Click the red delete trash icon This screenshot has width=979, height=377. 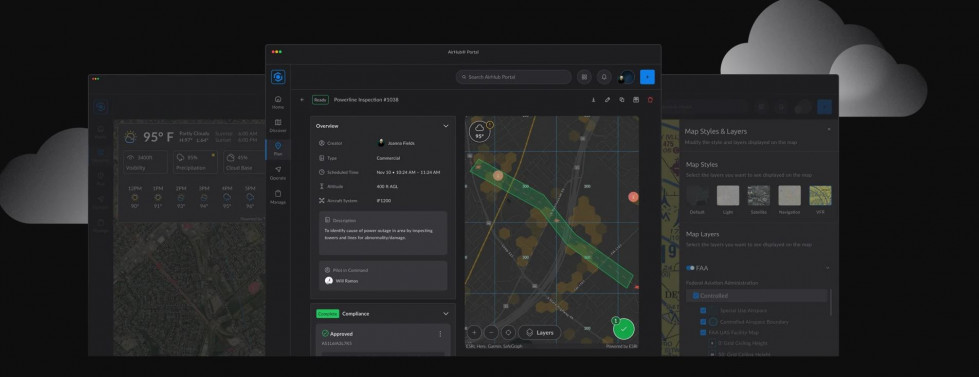point(650,100)
